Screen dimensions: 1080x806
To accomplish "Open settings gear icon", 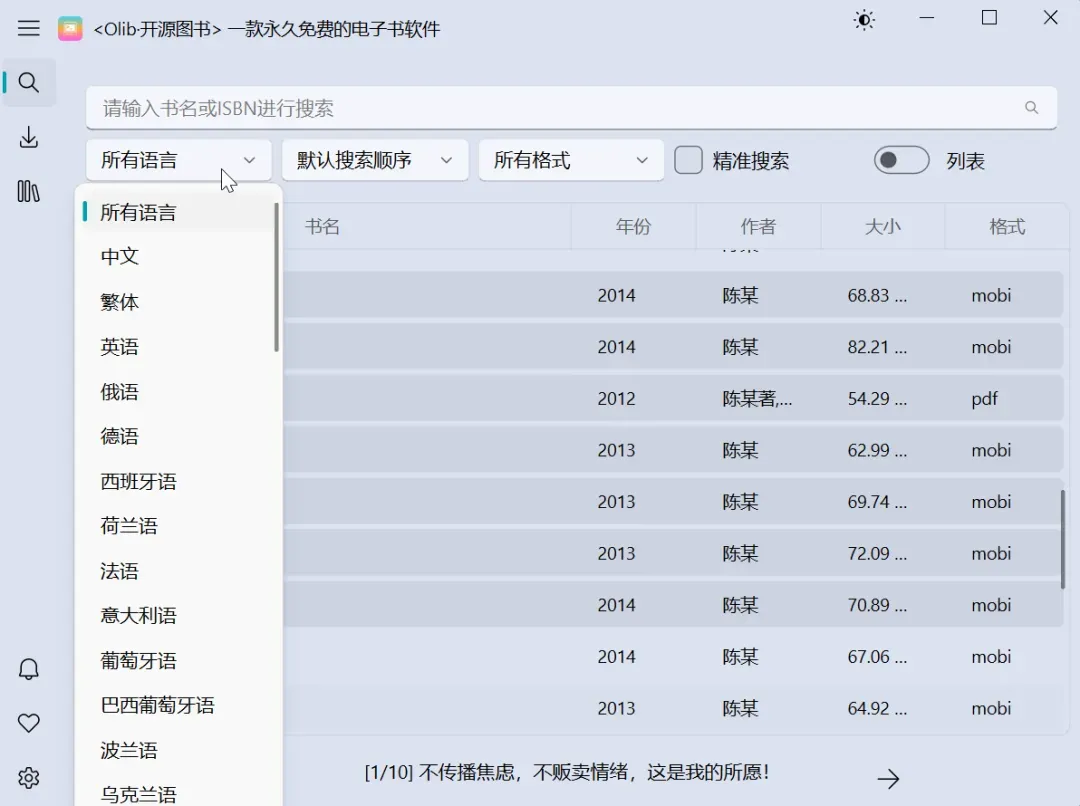I will (29, 777).
